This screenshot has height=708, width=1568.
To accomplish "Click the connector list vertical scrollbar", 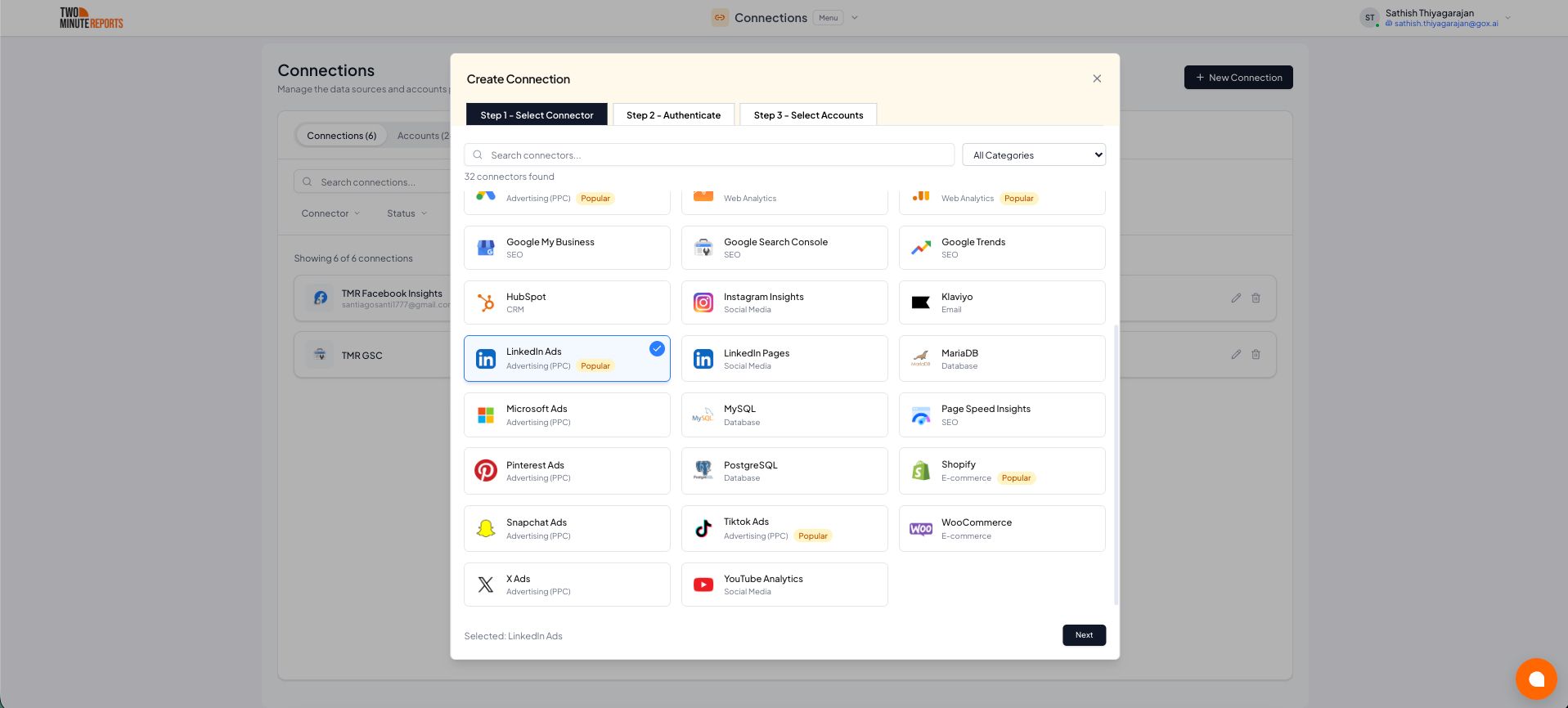I will click(x=1116, y=464).
